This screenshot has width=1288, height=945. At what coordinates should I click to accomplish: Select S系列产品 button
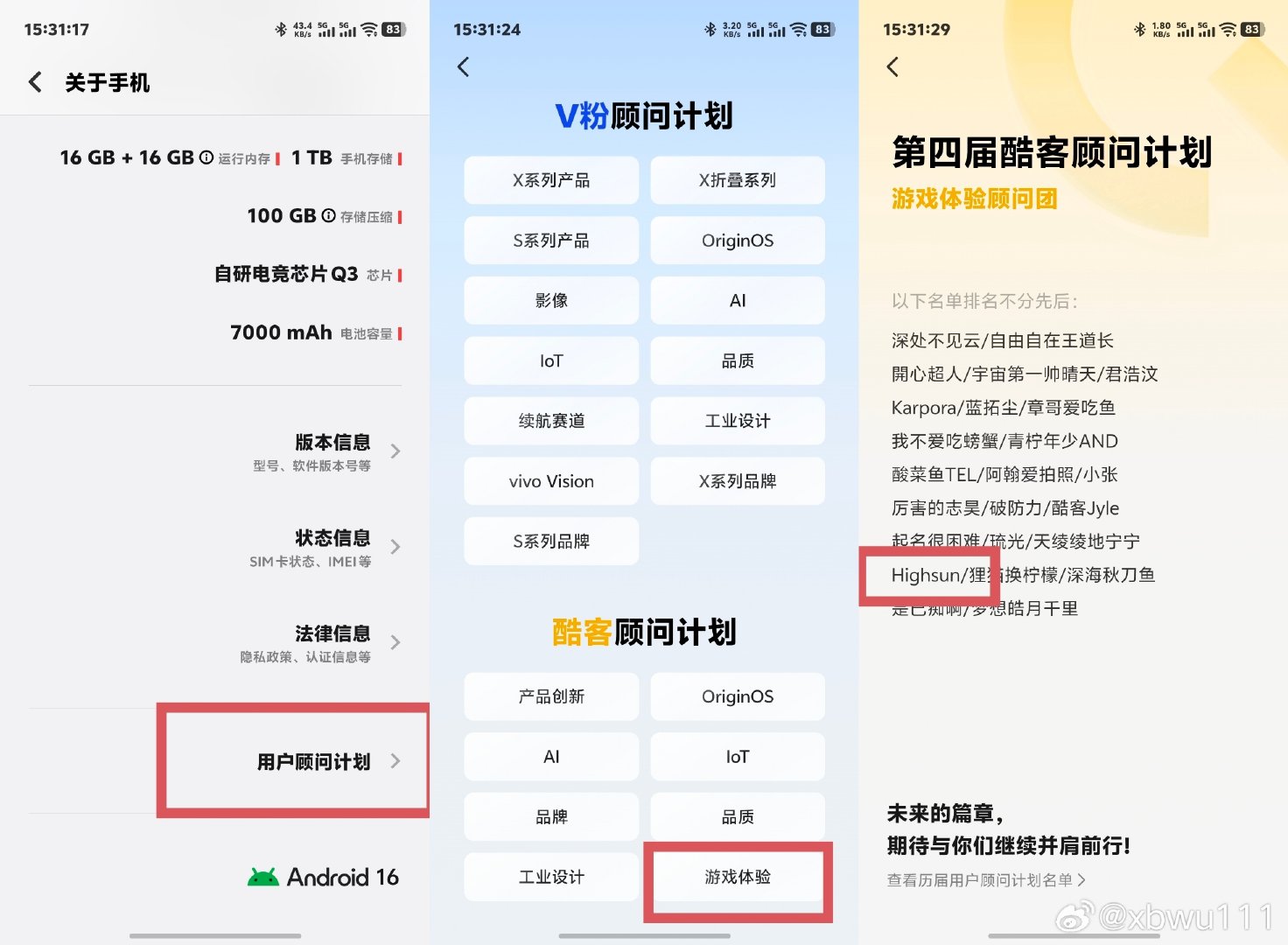(551, 241)
